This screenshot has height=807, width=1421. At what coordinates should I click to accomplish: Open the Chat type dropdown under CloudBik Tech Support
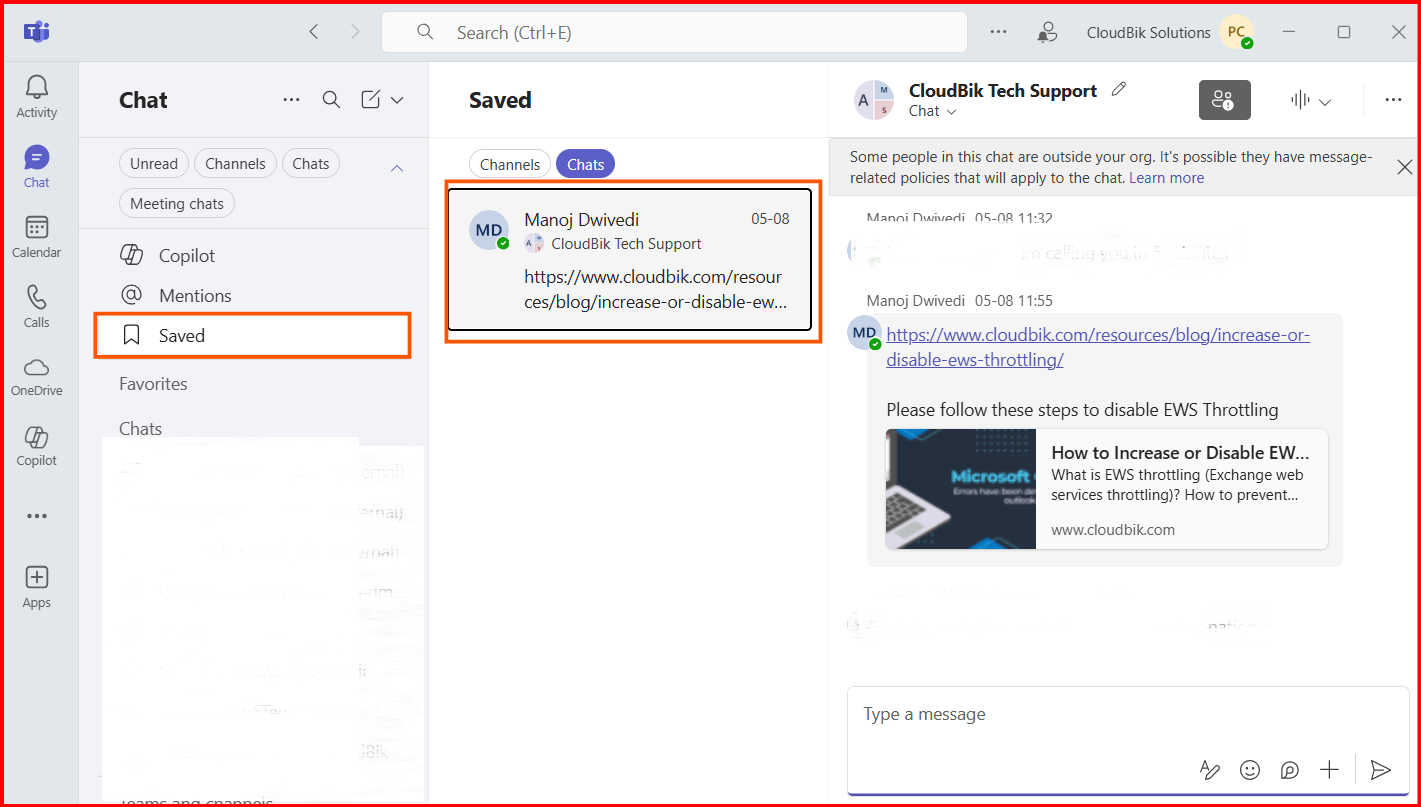click(x=930, y=111)
